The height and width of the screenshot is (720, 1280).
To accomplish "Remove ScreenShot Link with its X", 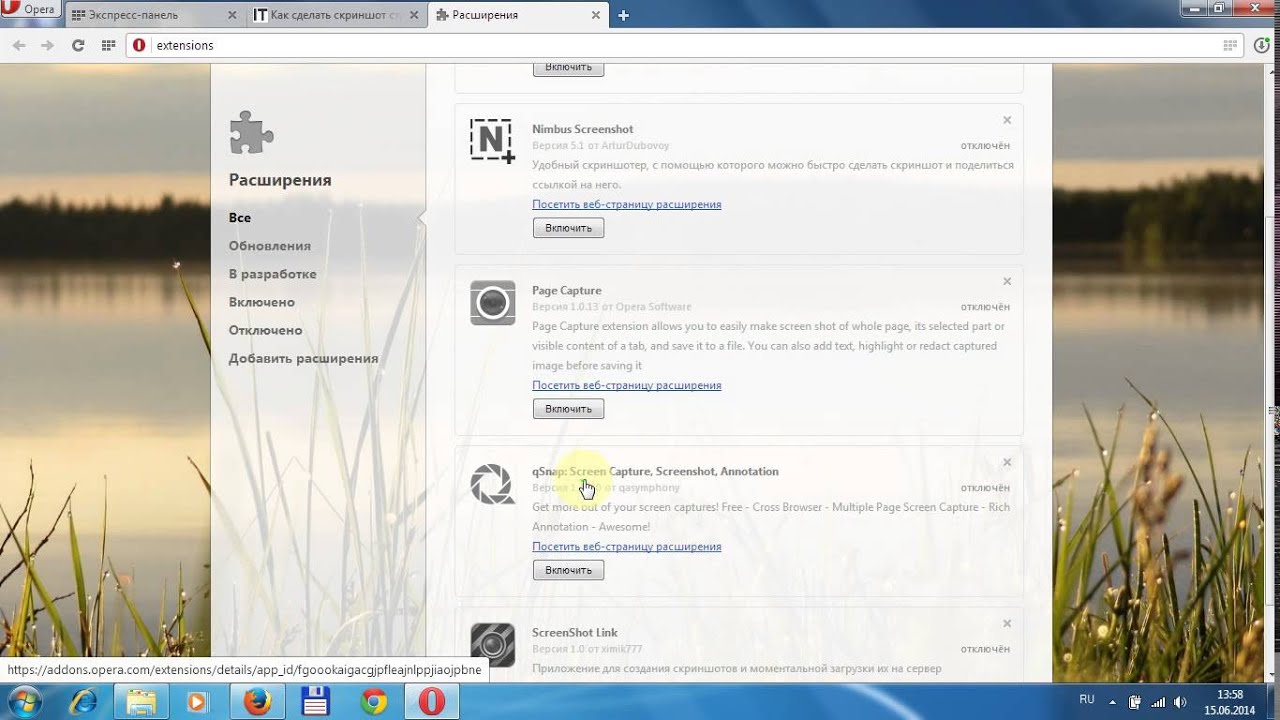I will pyautogui.click(x=1007, y=623).
